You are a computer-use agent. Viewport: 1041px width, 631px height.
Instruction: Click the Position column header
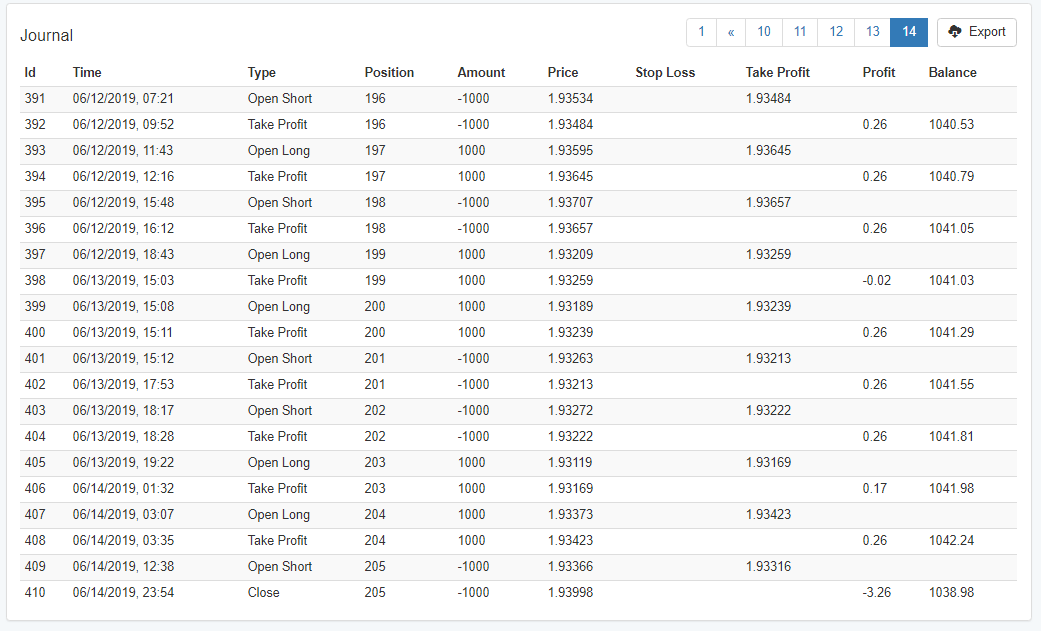coord(389,72)
